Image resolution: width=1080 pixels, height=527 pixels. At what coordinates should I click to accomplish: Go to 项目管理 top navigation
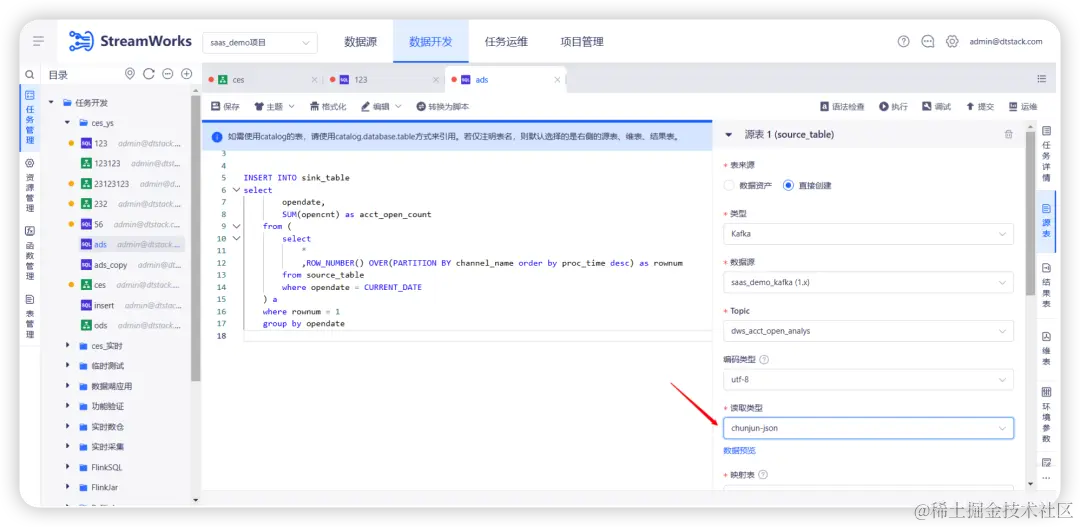point(582,41)
